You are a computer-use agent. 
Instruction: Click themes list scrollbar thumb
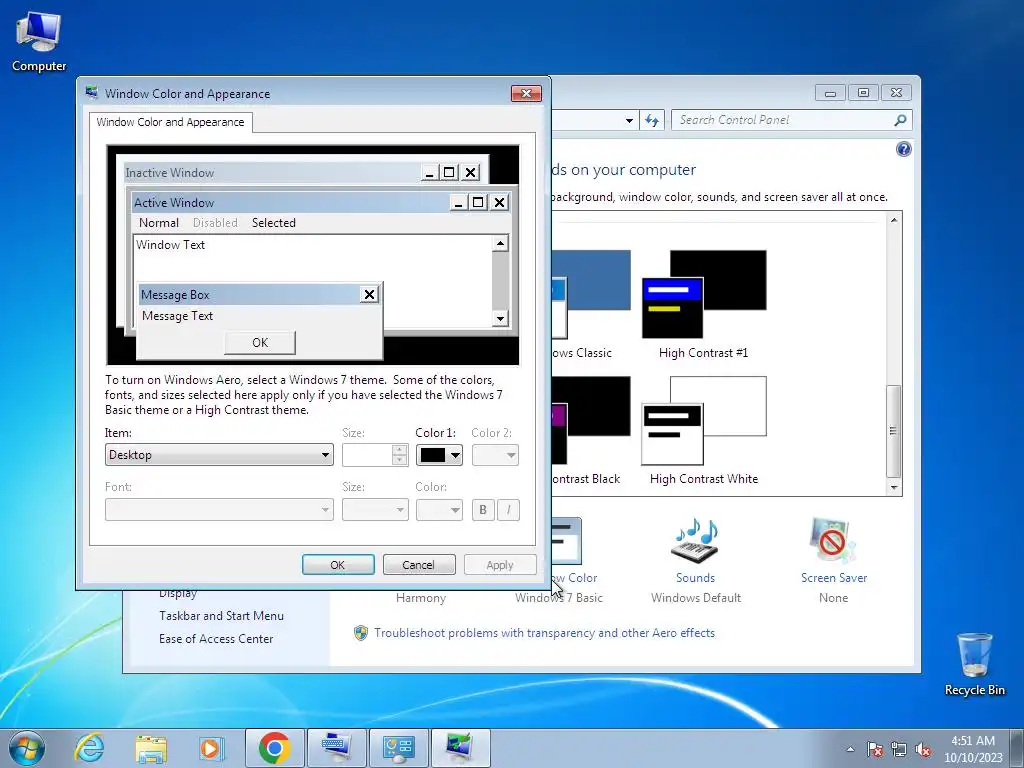coord(893,431)
